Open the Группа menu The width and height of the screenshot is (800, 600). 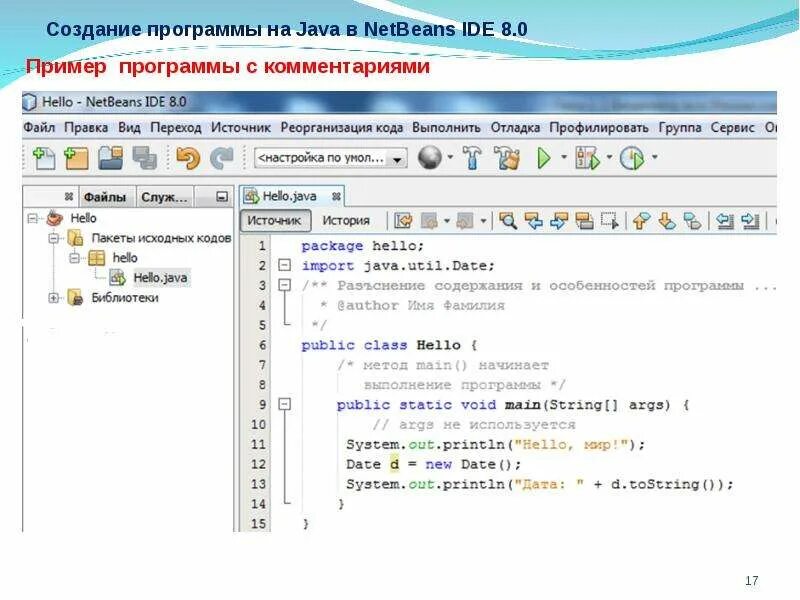point(680,128)
